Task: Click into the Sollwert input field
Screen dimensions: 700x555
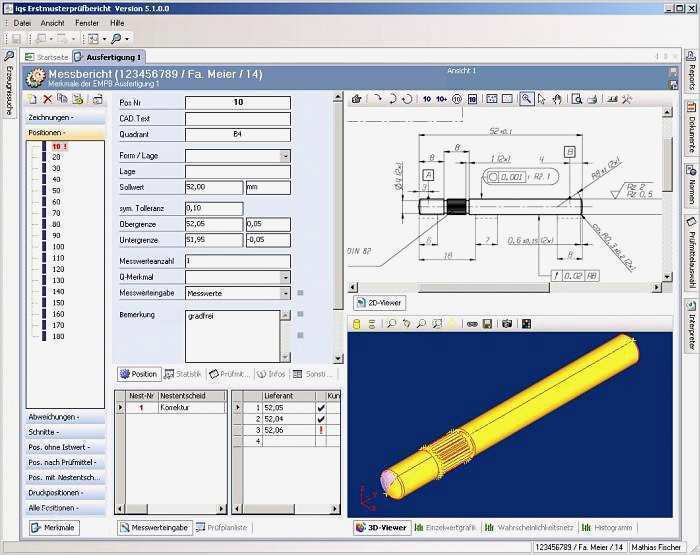Action: tap(213, 187)
